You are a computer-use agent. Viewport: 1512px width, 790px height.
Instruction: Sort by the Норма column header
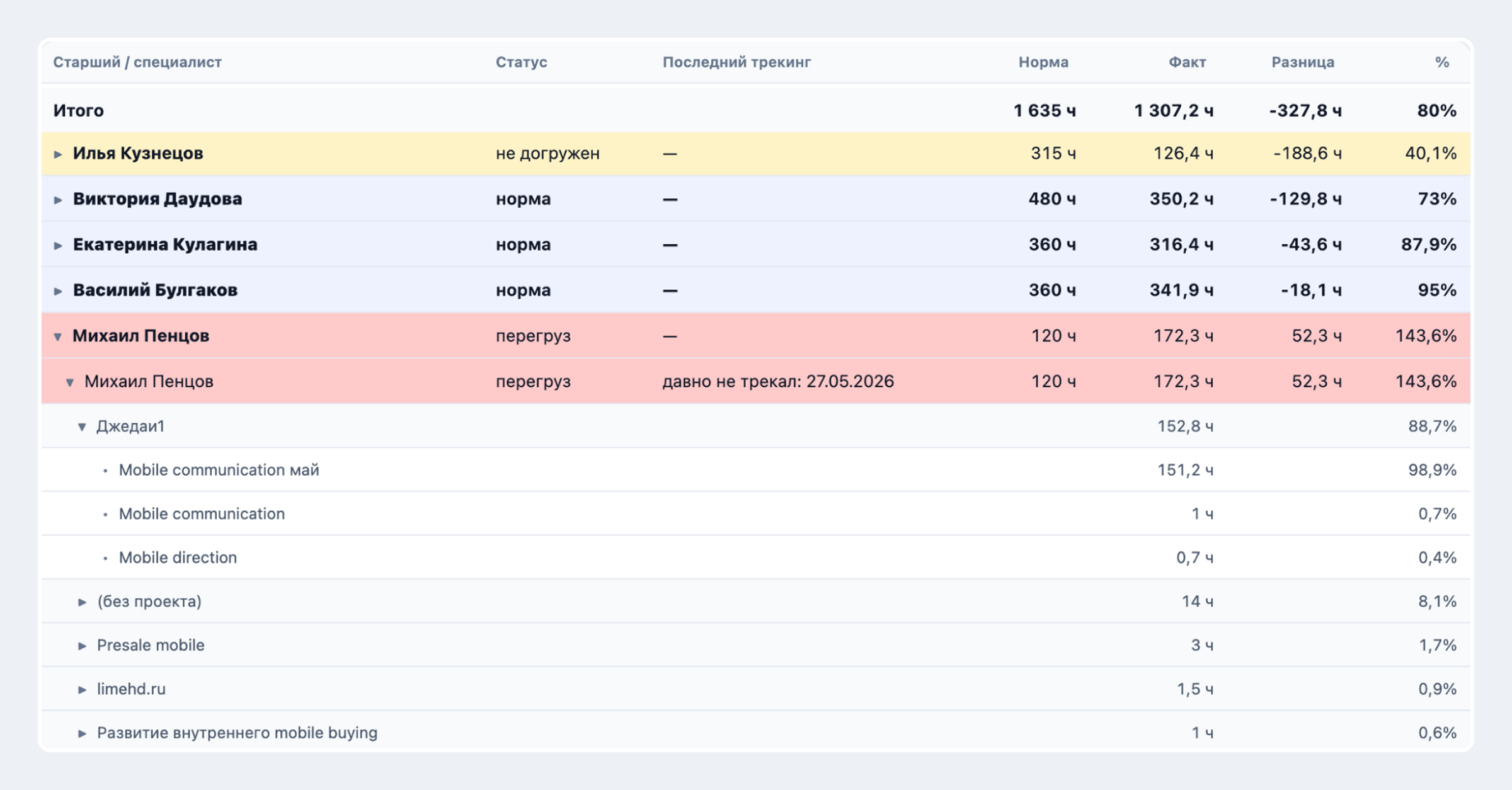click(x=1043, y=62)
